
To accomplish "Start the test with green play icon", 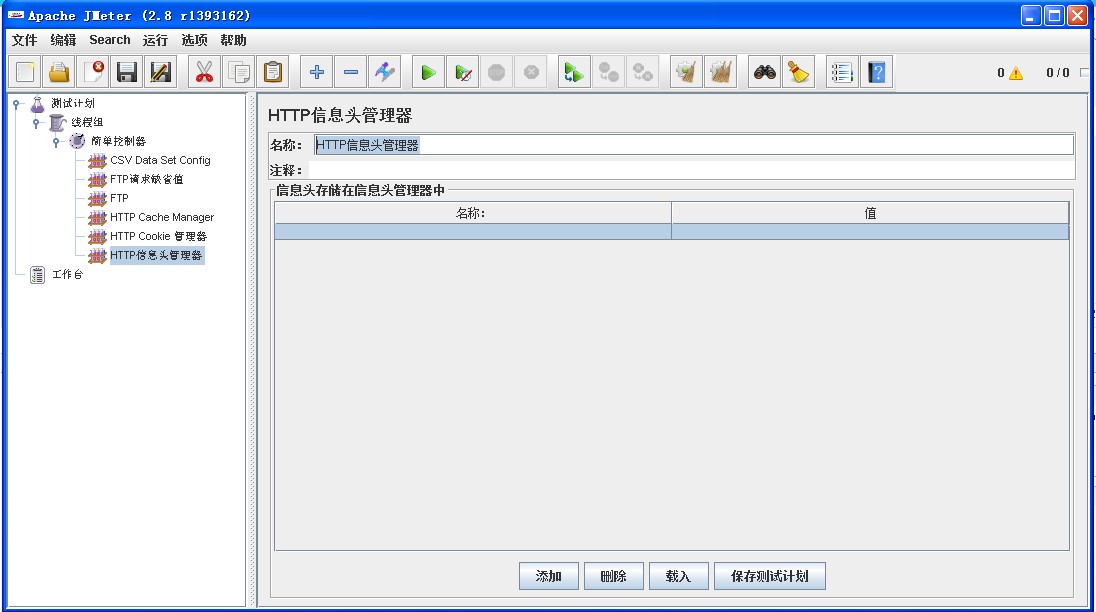I will [x=428, y=72].
